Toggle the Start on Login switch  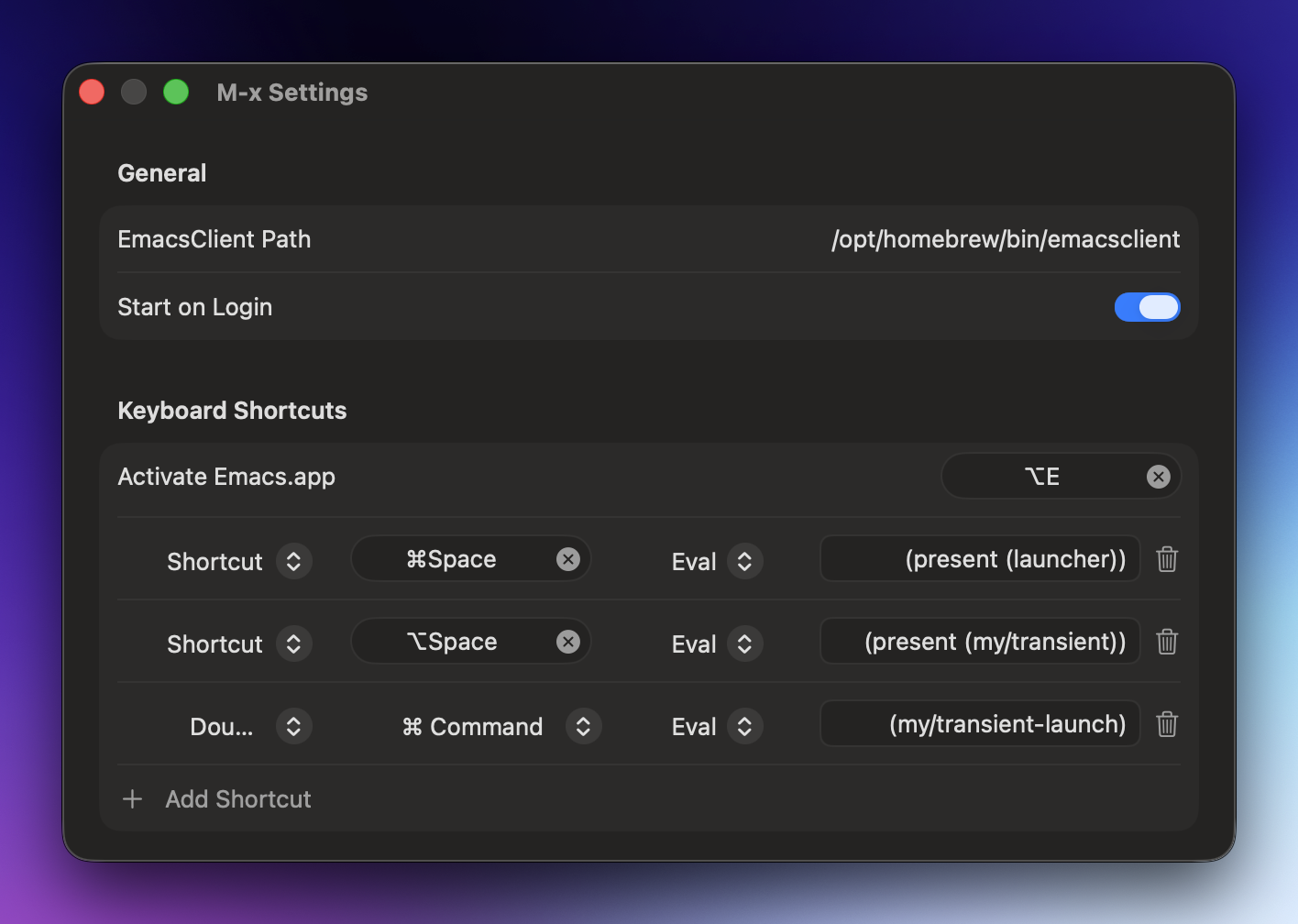point(1147,307)
